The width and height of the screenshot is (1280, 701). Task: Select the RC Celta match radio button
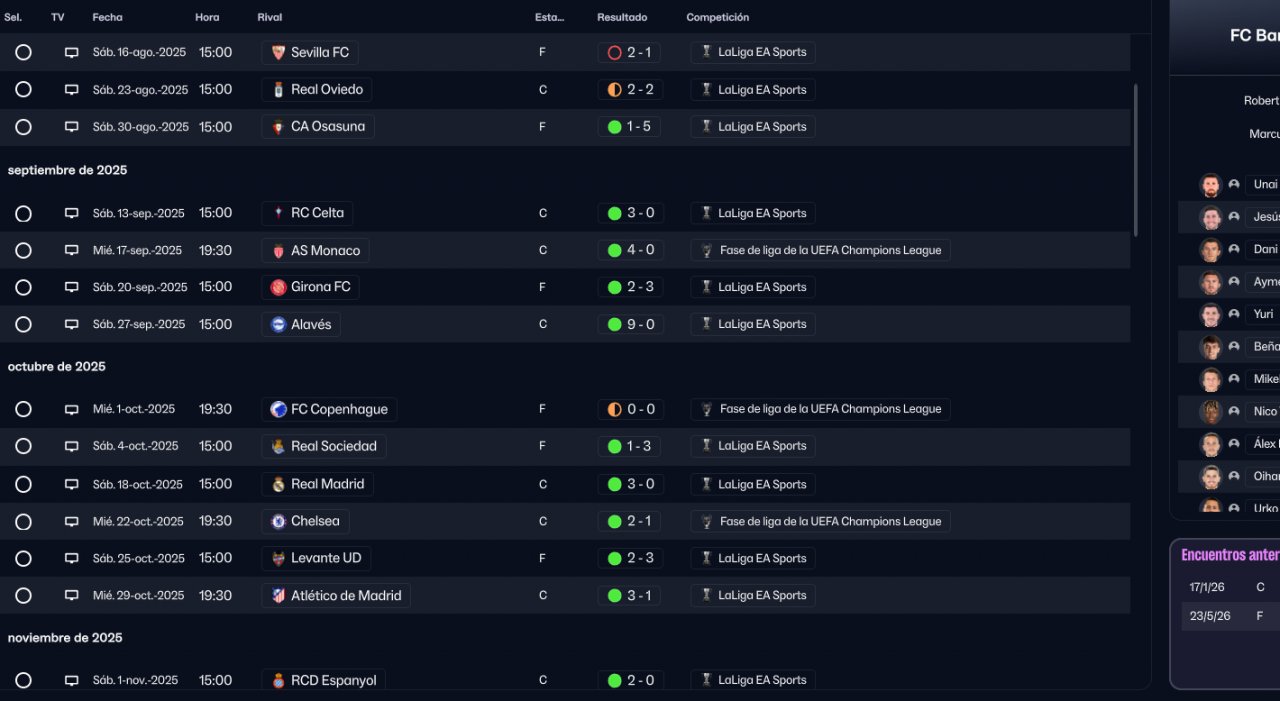[x=23, y=213]
